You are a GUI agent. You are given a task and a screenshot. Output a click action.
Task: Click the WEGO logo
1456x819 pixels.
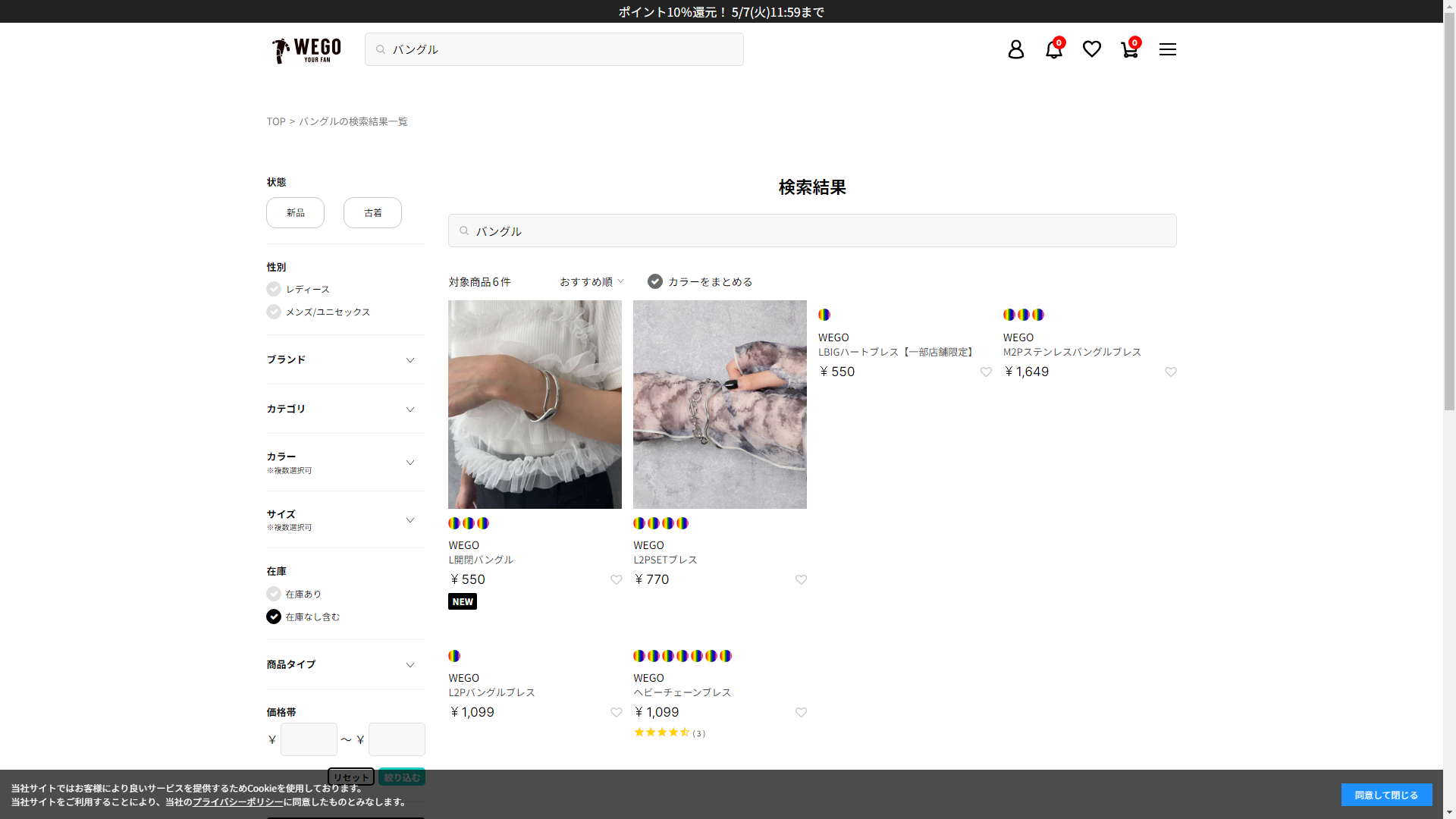306,50
